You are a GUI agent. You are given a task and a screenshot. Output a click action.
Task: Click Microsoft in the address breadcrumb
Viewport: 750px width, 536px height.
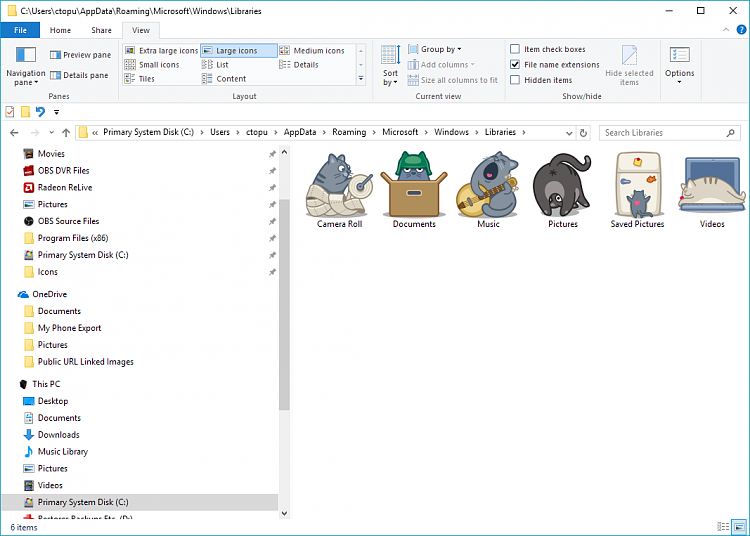pos(400,132)
